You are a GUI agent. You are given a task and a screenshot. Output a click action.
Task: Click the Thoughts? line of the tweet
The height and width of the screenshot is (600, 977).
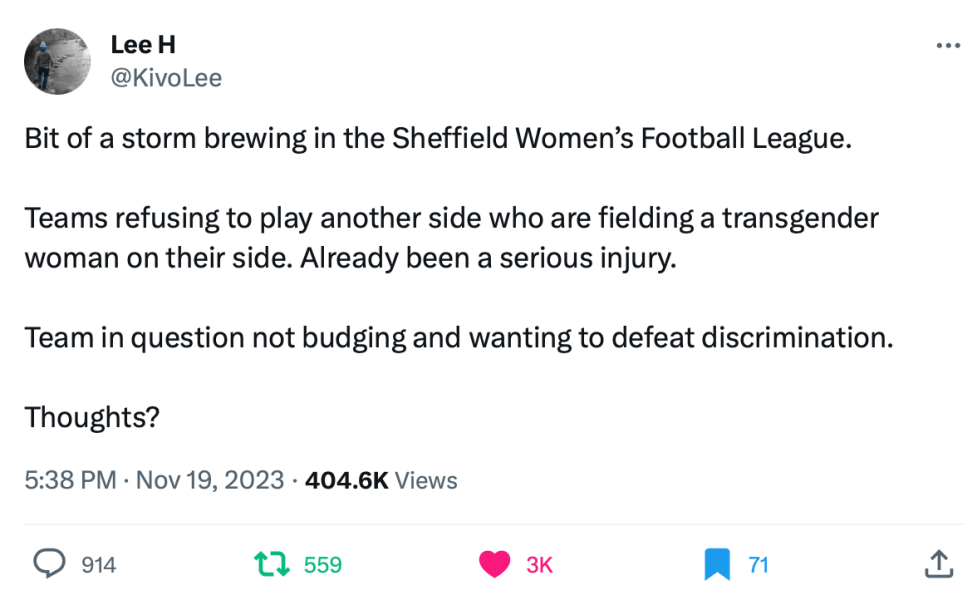[89, 417]
